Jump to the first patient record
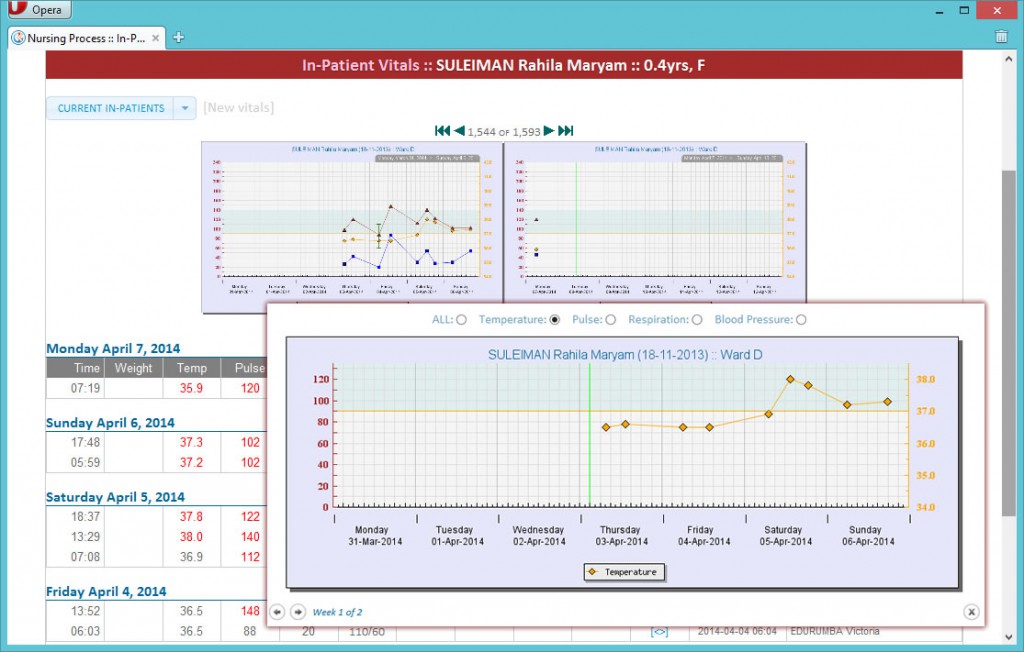 coord(443,130)
